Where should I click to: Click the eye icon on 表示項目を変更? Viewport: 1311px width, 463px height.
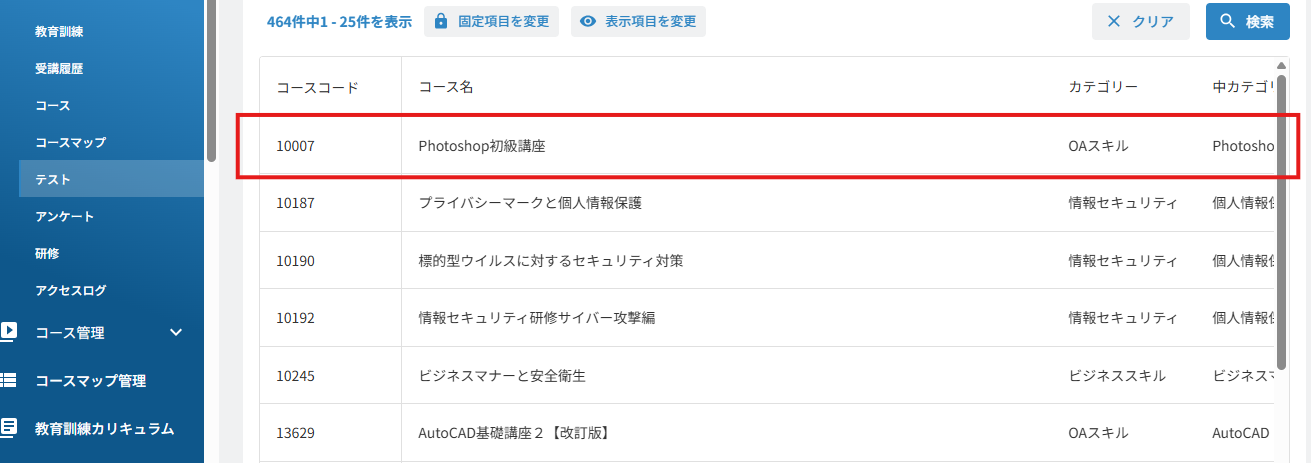[588, 21]
